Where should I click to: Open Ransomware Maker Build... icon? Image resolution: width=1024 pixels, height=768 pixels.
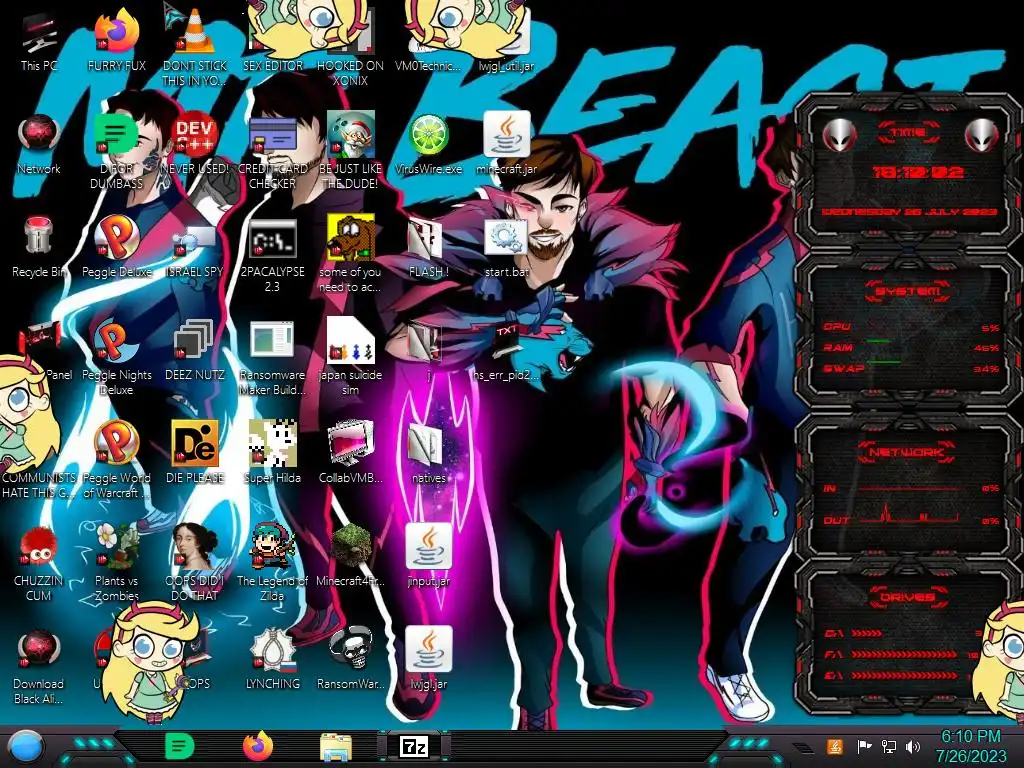coord(273,358)
